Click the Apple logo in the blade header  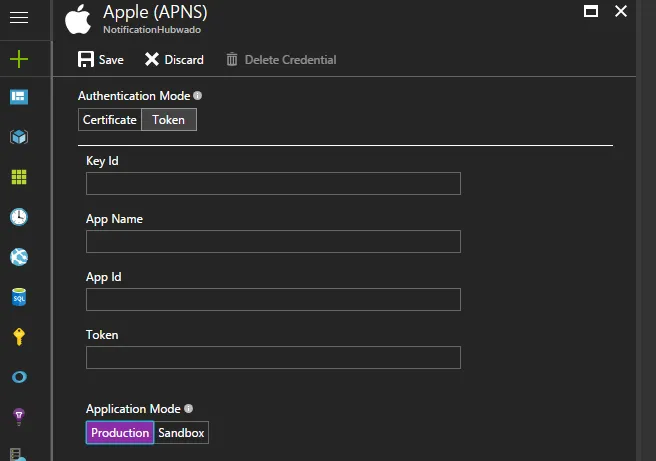[x=78, y=20]
